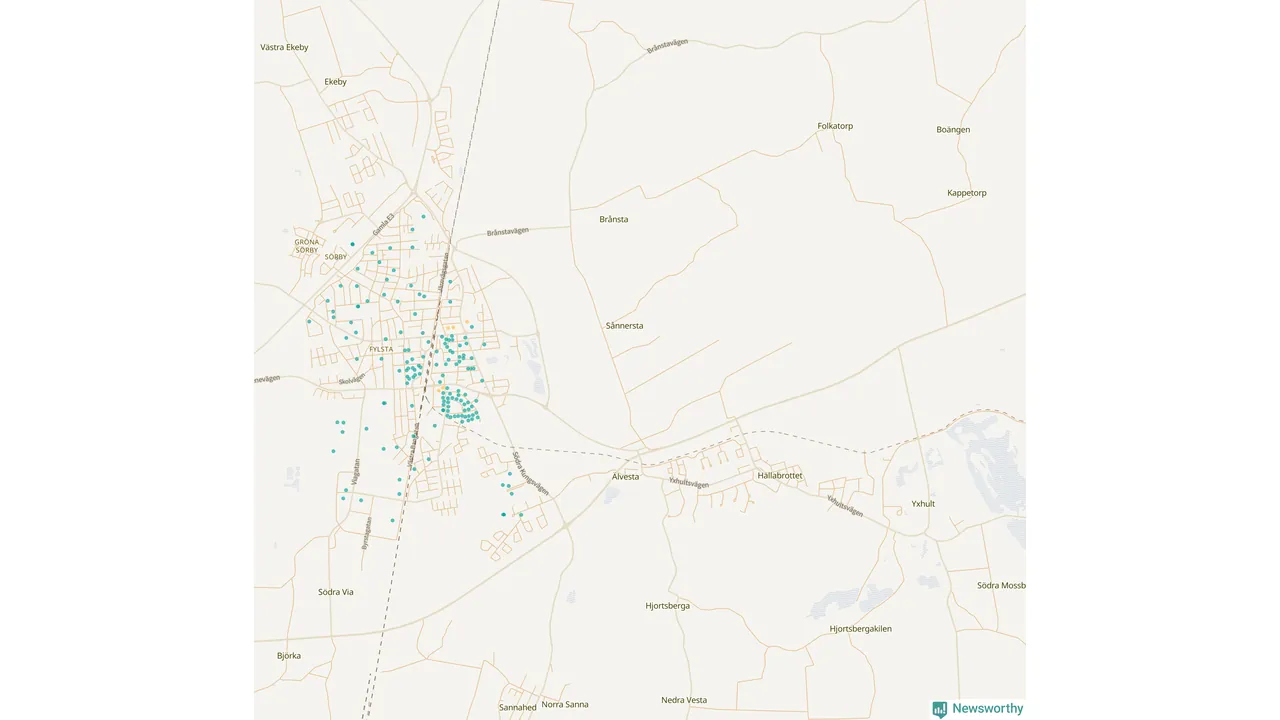Screen dimensions: 1280x720
Task: Select the Brånsta place label
Action: 614,219
